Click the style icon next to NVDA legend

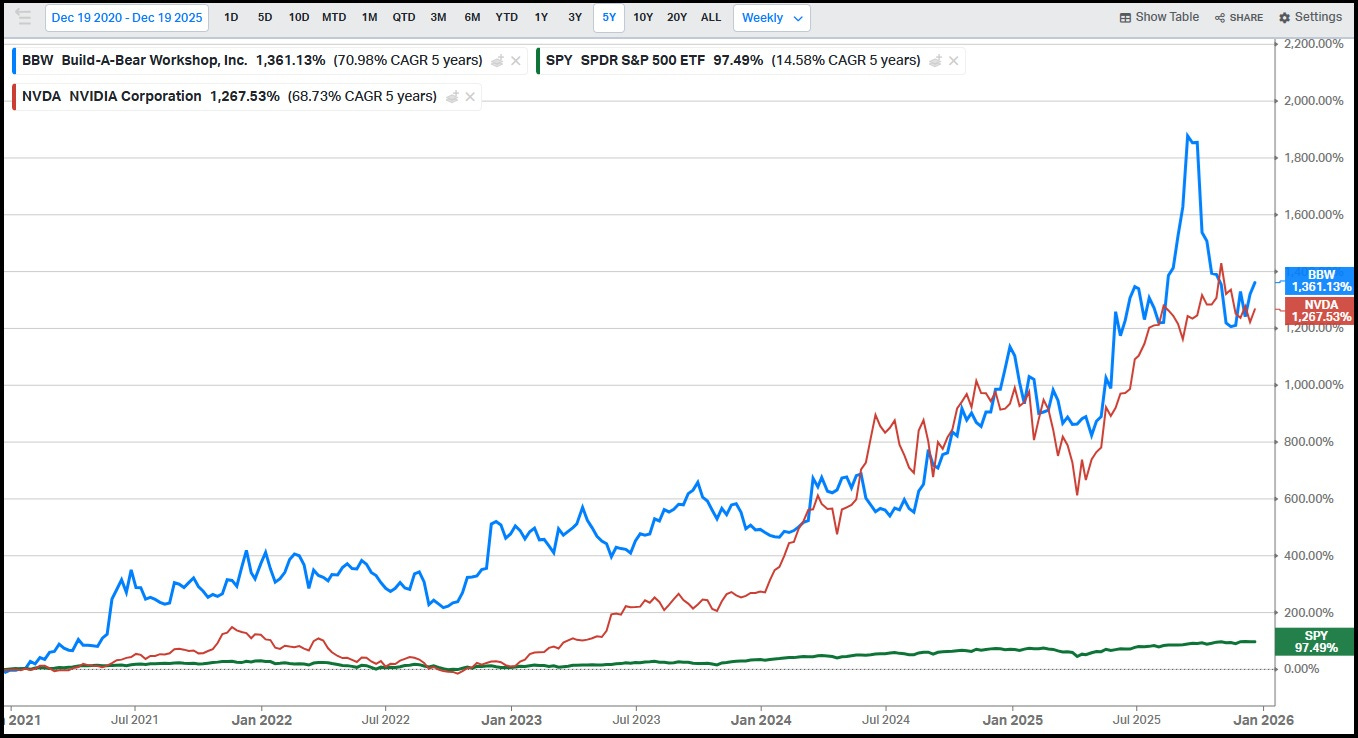pos(452,96)
